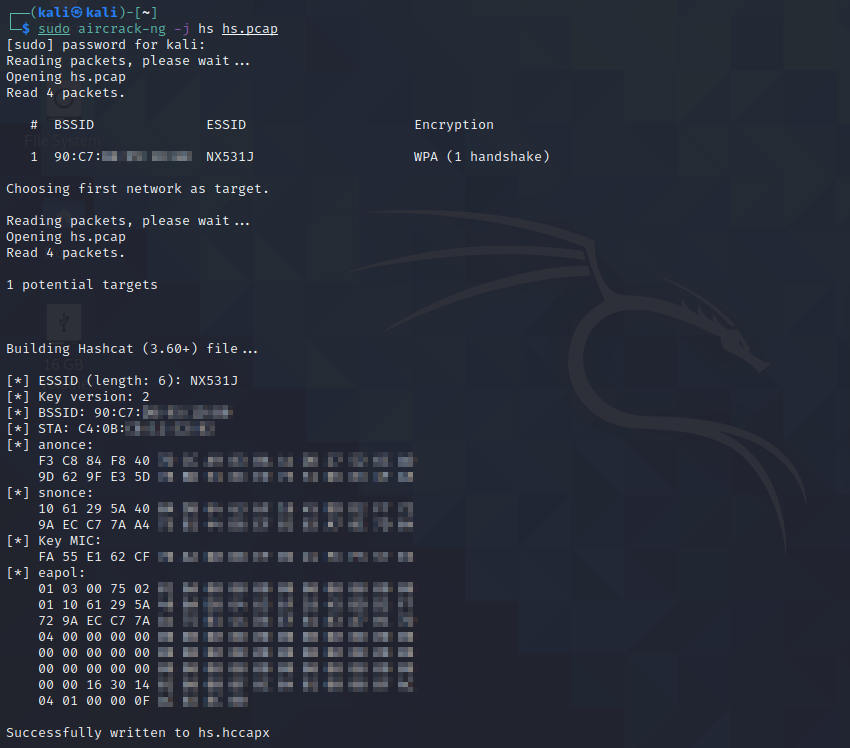Image resolution: width=850 pixels, height=748 pixels.
Task: Click the 'Choosing first network as target' line
Action: click(138, 189)
